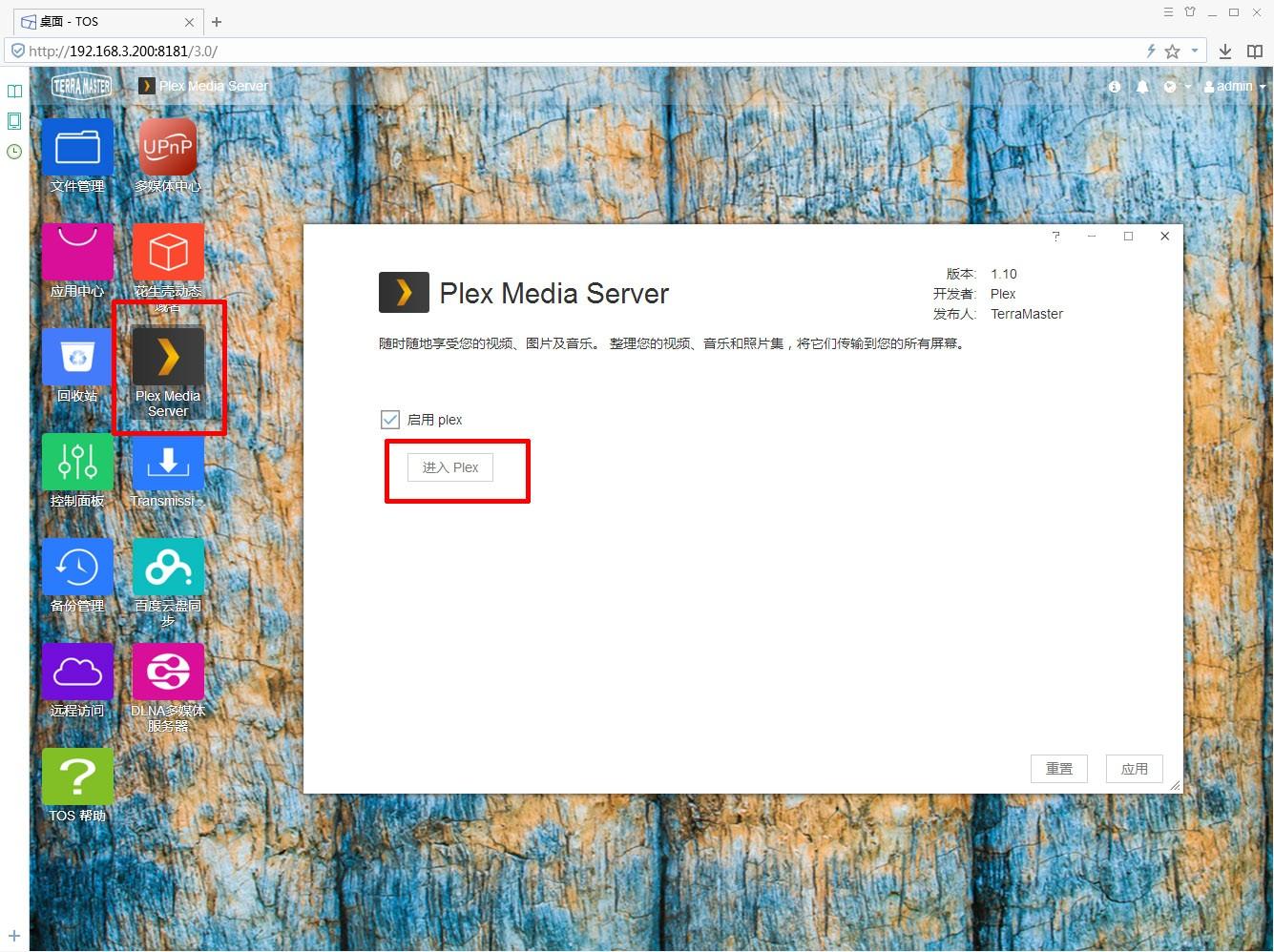The image size is (1274, 952).
Task: Maximize the Plex Media Server dialog
Action: [x=1128, y=236]
